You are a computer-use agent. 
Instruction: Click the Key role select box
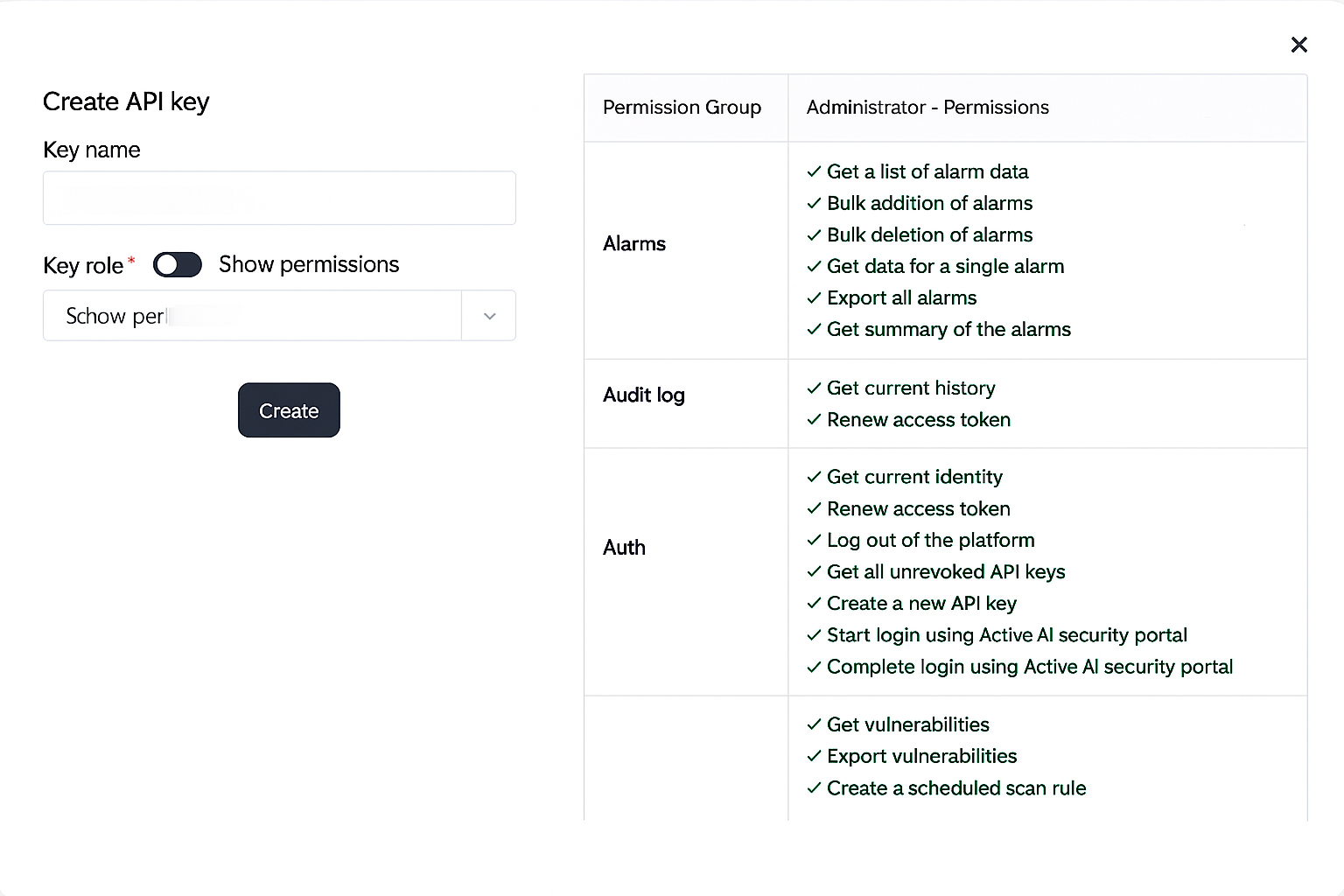[x=252, y=316]
